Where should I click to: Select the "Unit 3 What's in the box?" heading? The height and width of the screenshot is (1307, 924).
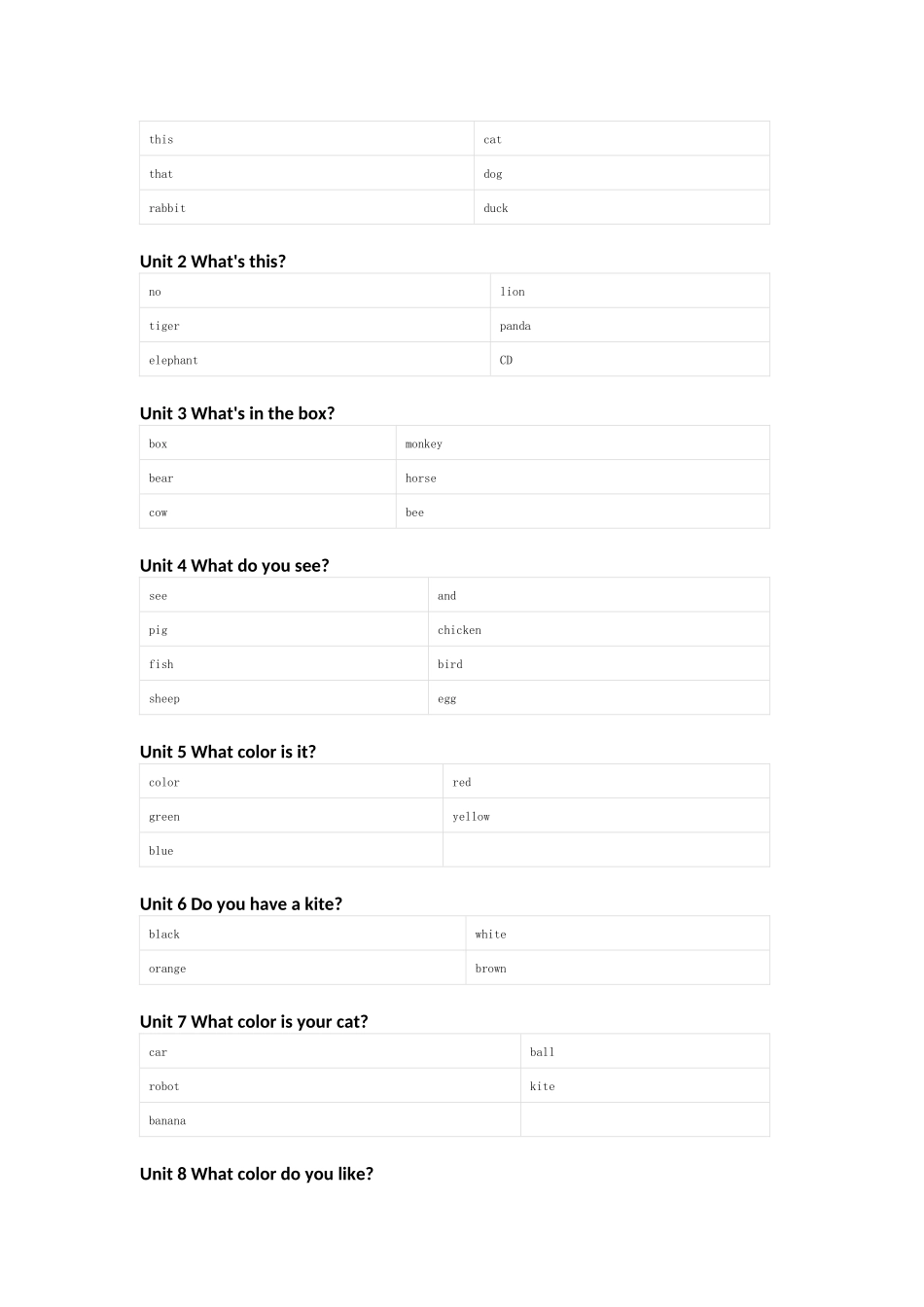click(237, 413)
